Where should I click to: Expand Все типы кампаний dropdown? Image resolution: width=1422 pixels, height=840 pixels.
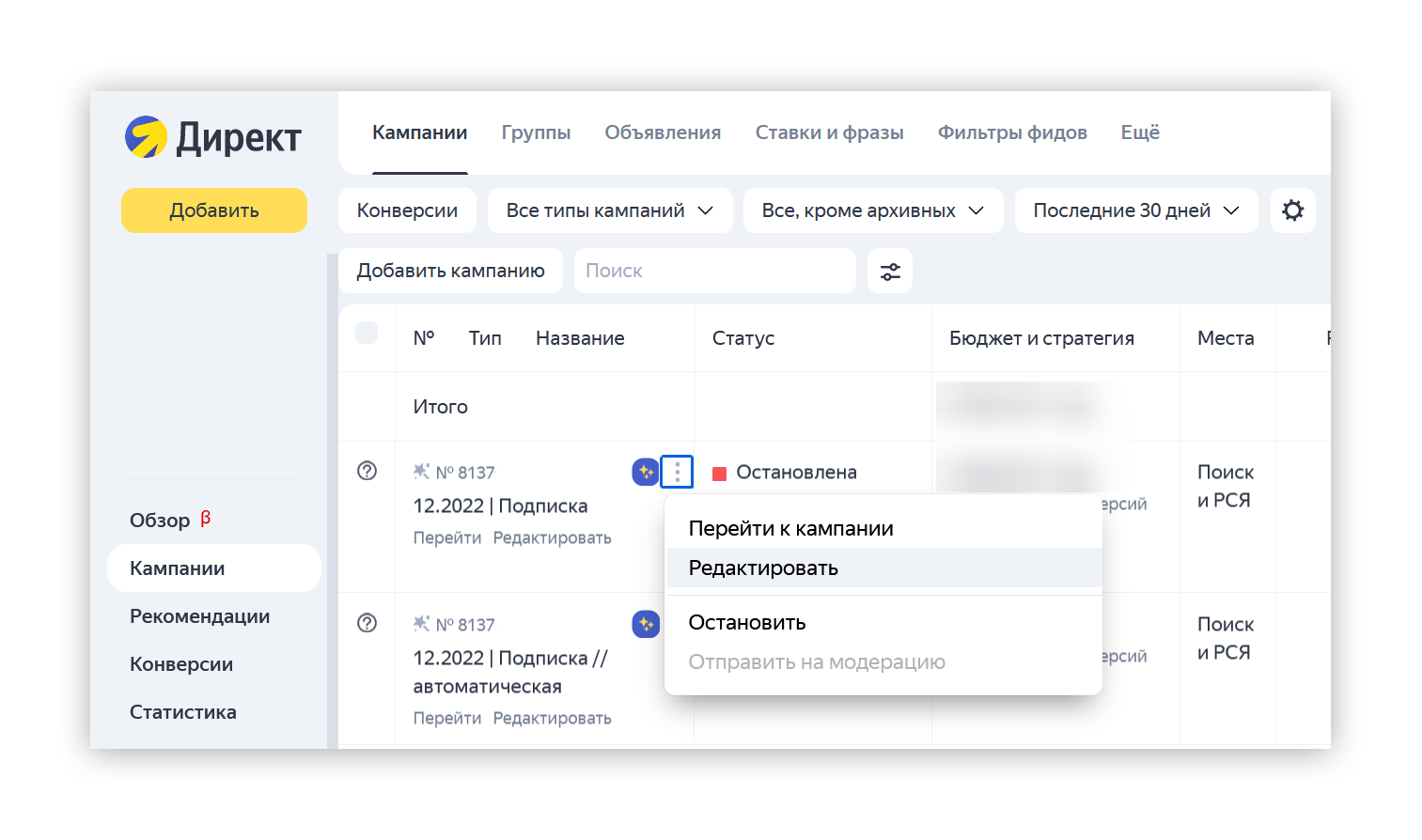(x=610, y=210)
